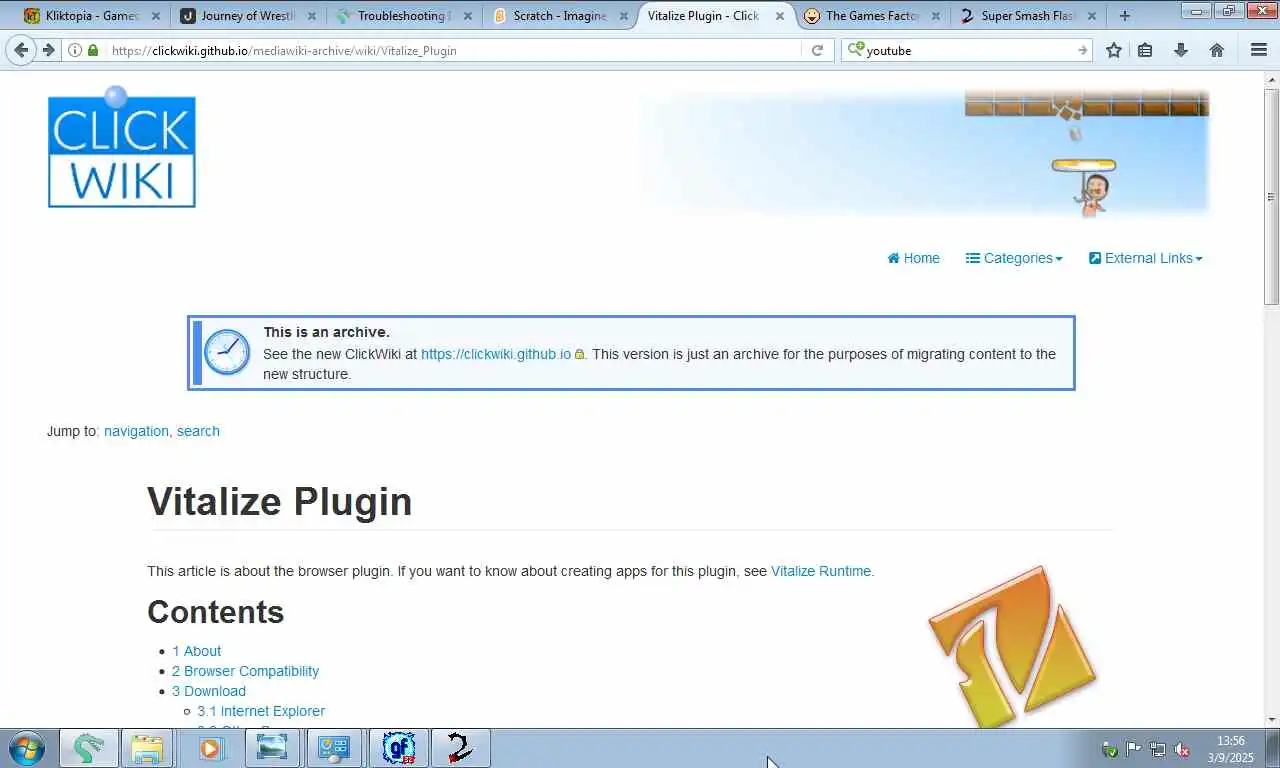Launch Windows Media Player from taskbar
The image size is (1280, 768).
(x=210, y=748)
